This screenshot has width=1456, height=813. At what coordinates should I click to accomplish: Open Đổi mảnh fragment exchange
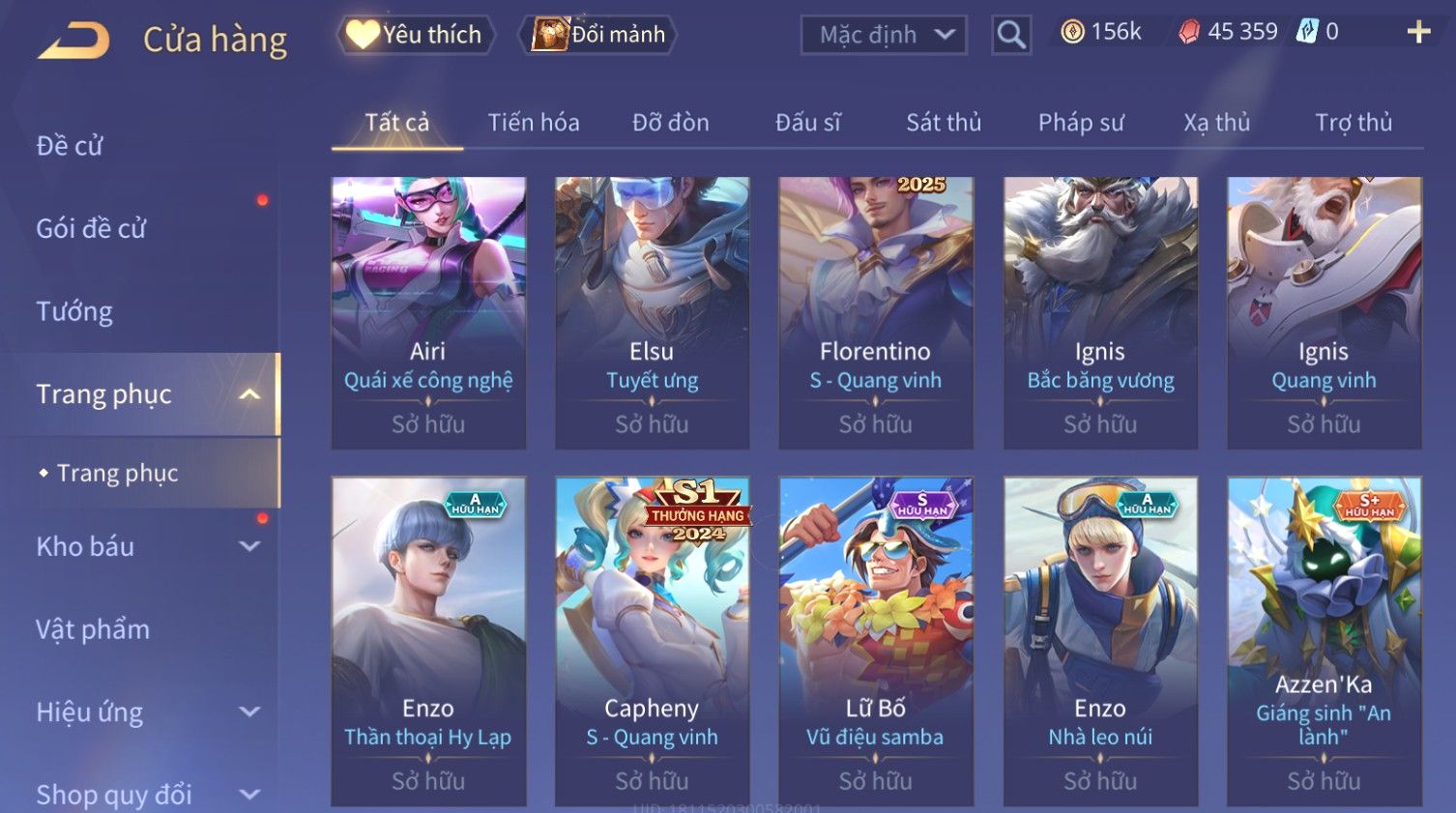coord(599,35)
